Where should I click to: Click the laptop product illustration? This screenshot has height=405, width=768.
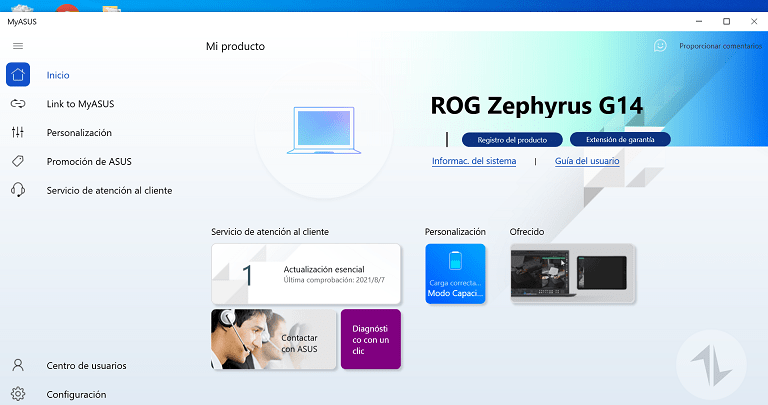(x=324, y=130)
